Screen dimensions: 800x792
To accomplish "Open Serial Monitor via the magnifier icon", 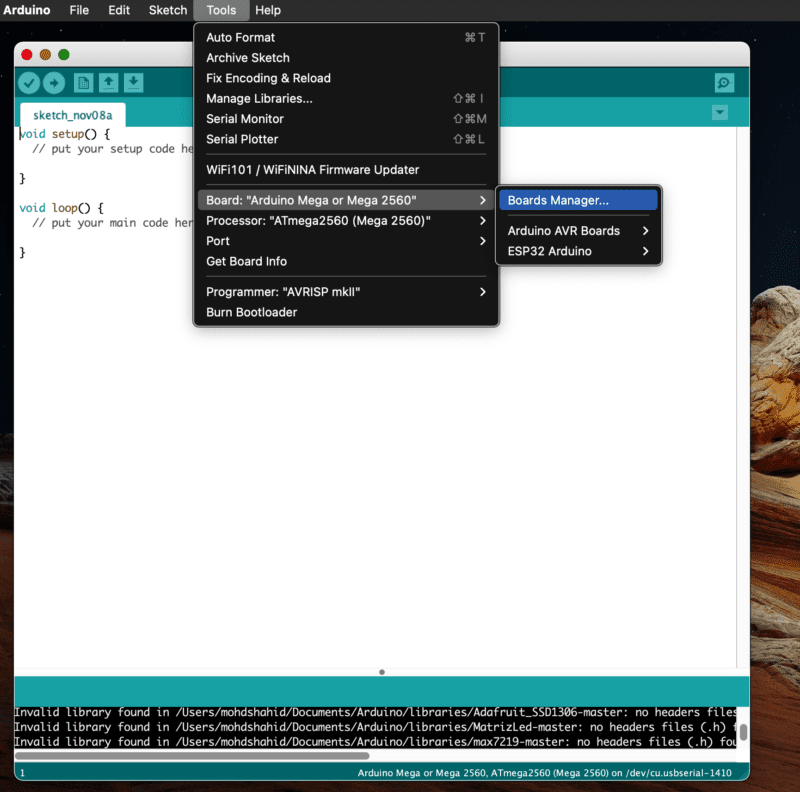I will pyautogui.click(x=724, y=83).
